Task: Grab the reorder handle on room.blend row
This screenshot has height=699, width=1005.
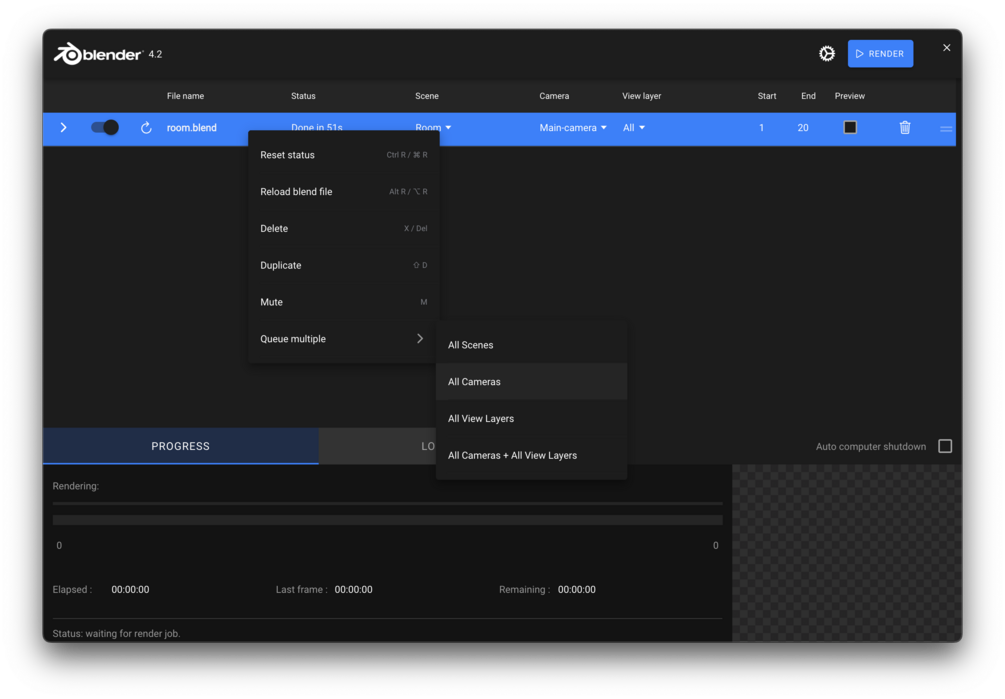Action: point(945,129)
